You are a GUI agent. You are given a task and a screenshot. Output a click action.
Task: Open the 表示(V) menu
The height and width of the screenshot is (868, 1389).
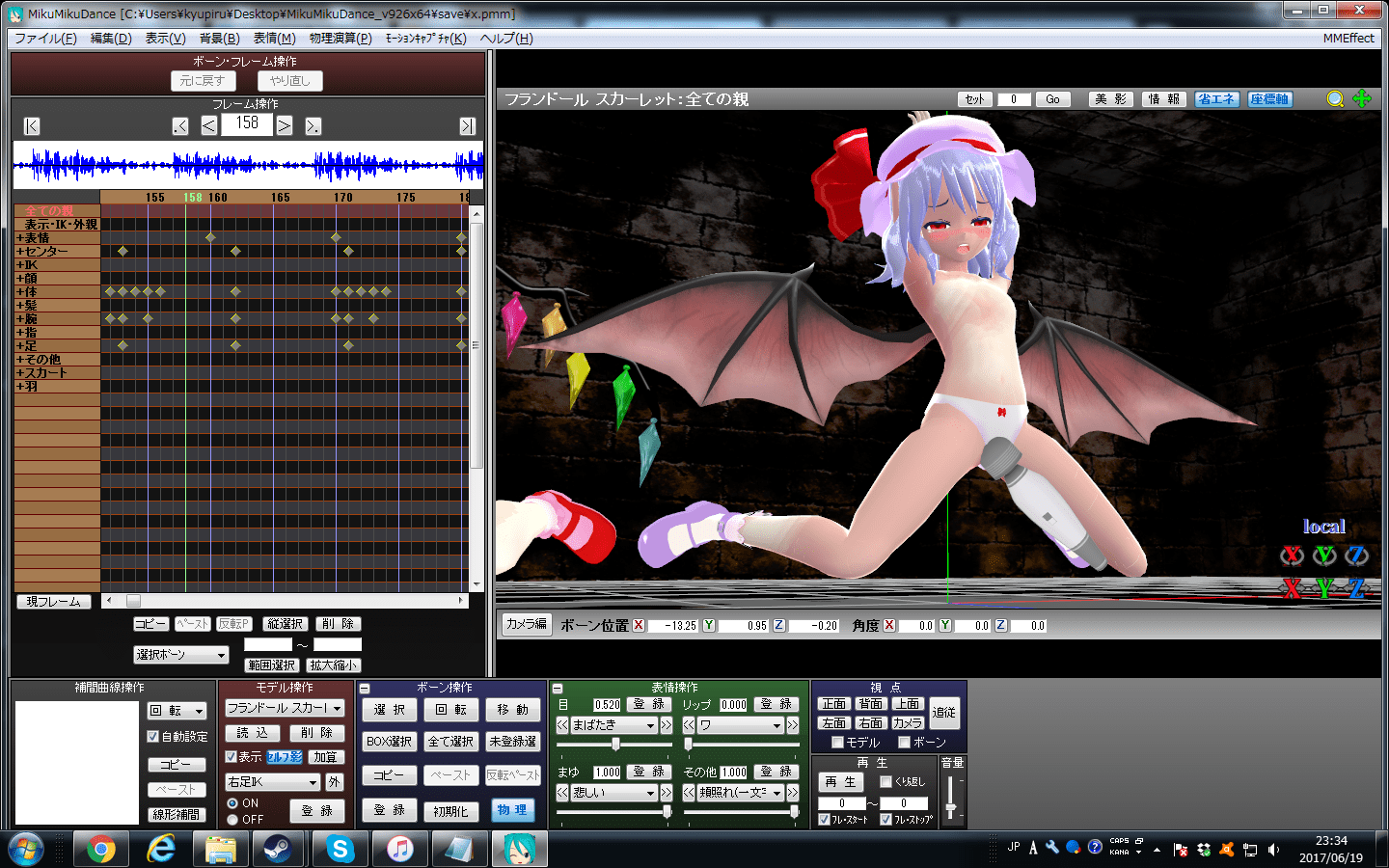[165, 39]
